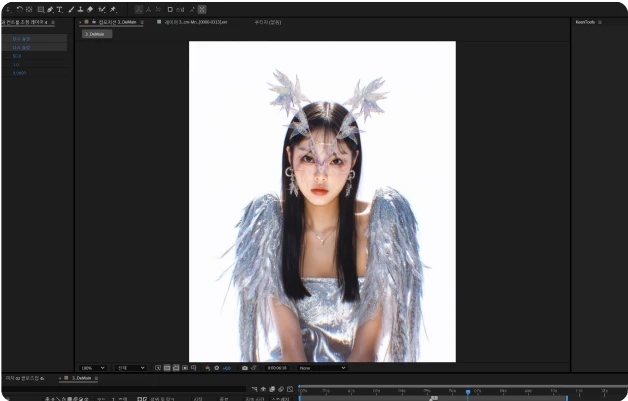Open grid and guide options icon
The image size is (628, 401).
tap(193, 368)
